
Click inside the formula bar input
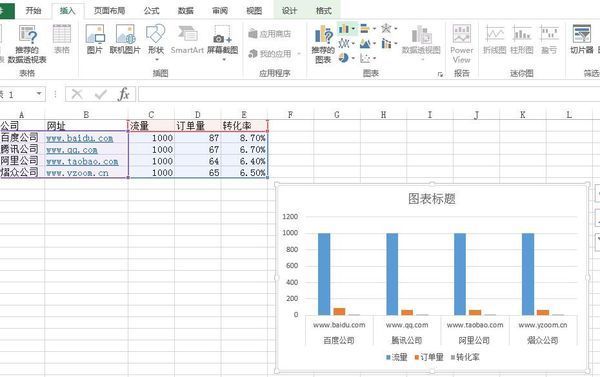(368, 94)
